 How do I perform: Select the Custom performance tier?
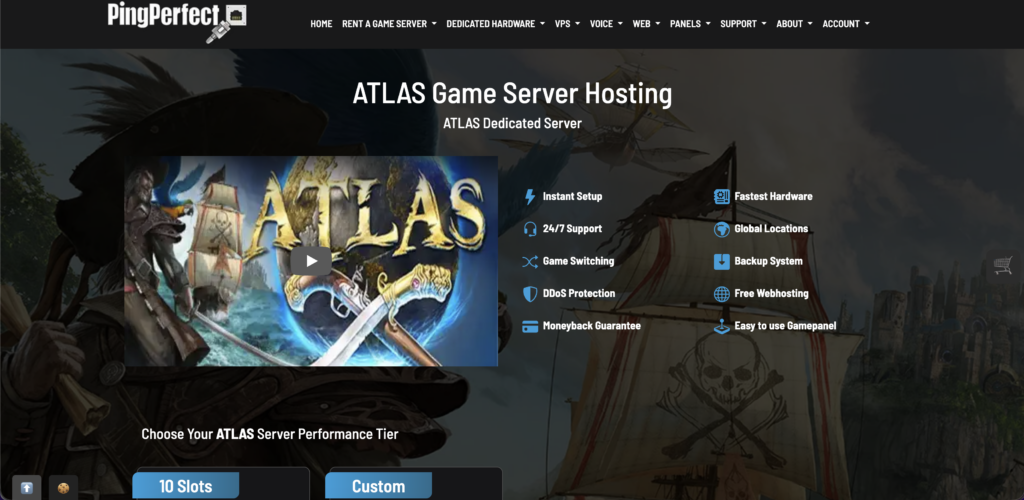point(378,487)
